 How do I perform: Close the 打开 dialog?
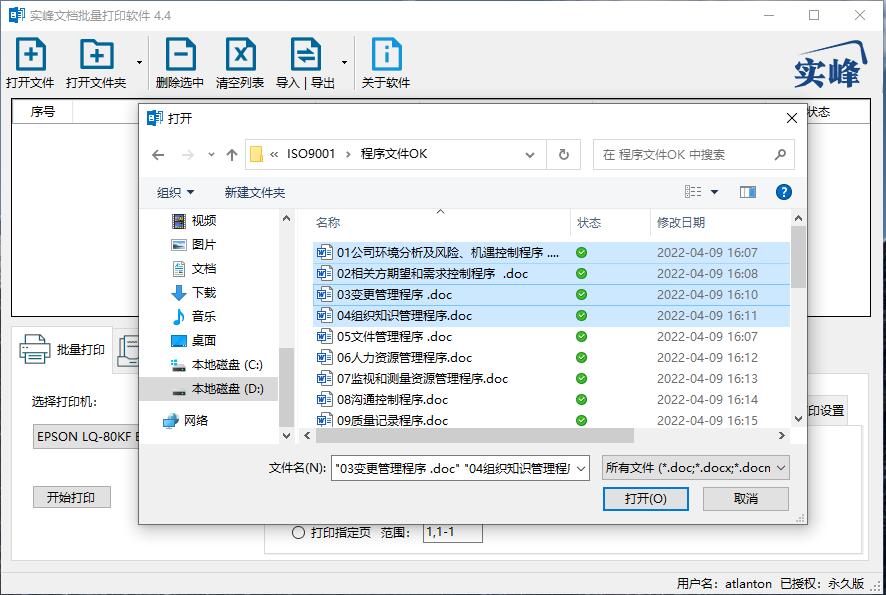(x=792, y=118)
